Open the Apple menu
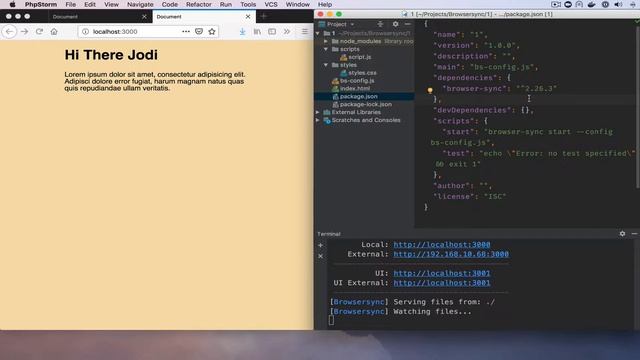The image size is (640, 360). point(13,4)
